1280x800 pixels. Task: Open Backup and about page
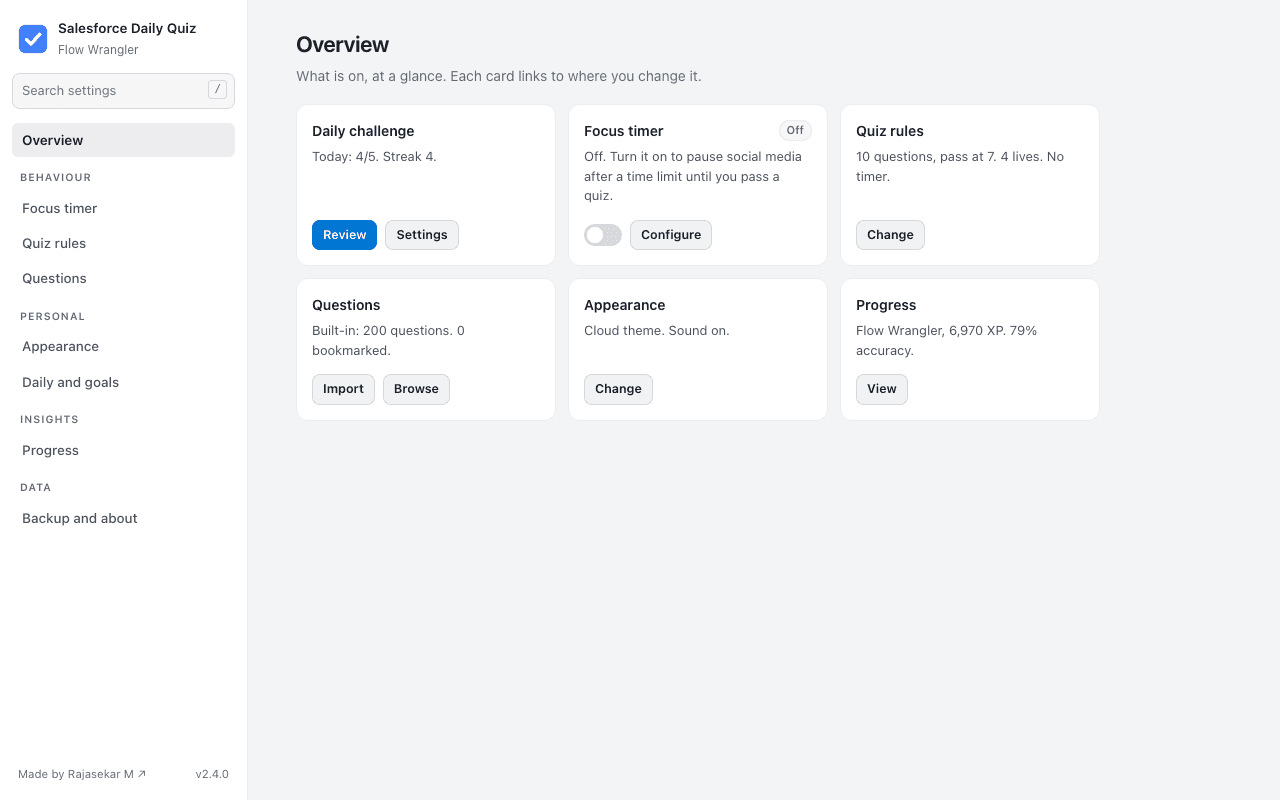(123, 518)
